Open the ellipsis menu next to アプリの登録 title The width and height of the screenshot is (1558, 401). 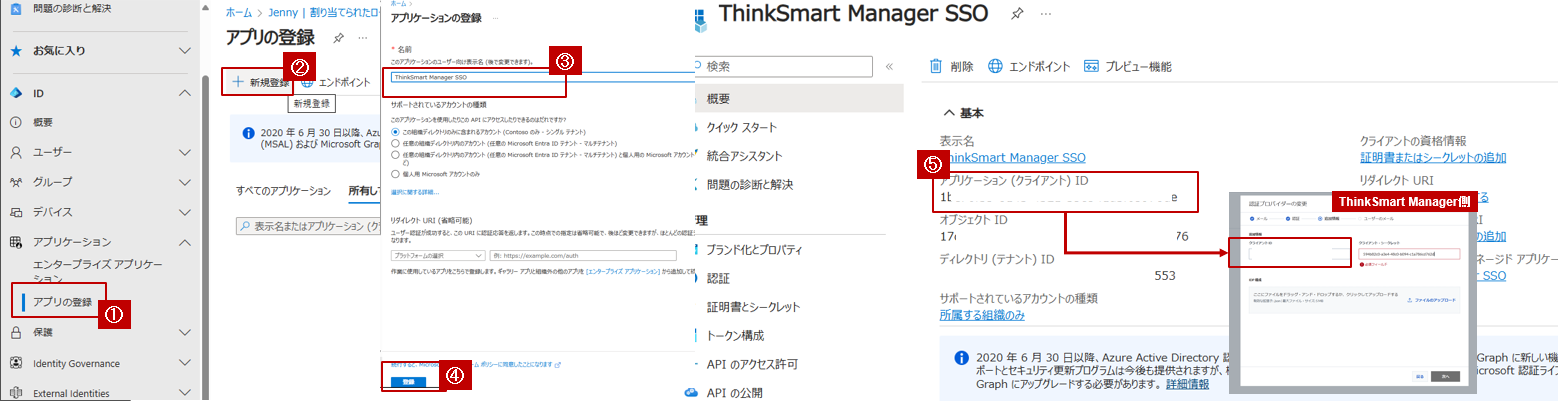tap(363, 37)
